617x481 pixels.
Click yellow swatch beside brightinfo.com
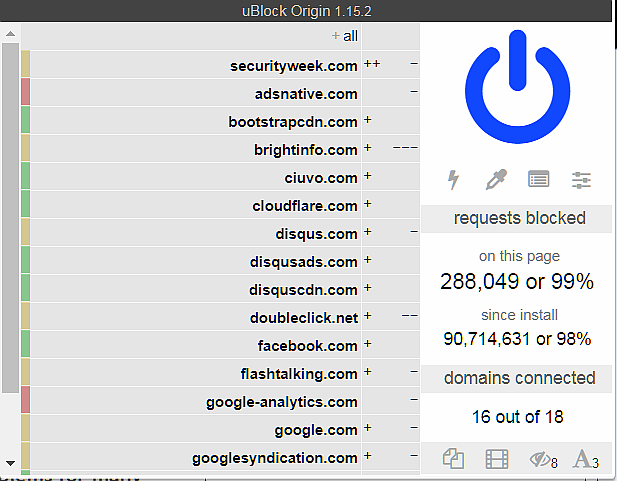[26, 148]
